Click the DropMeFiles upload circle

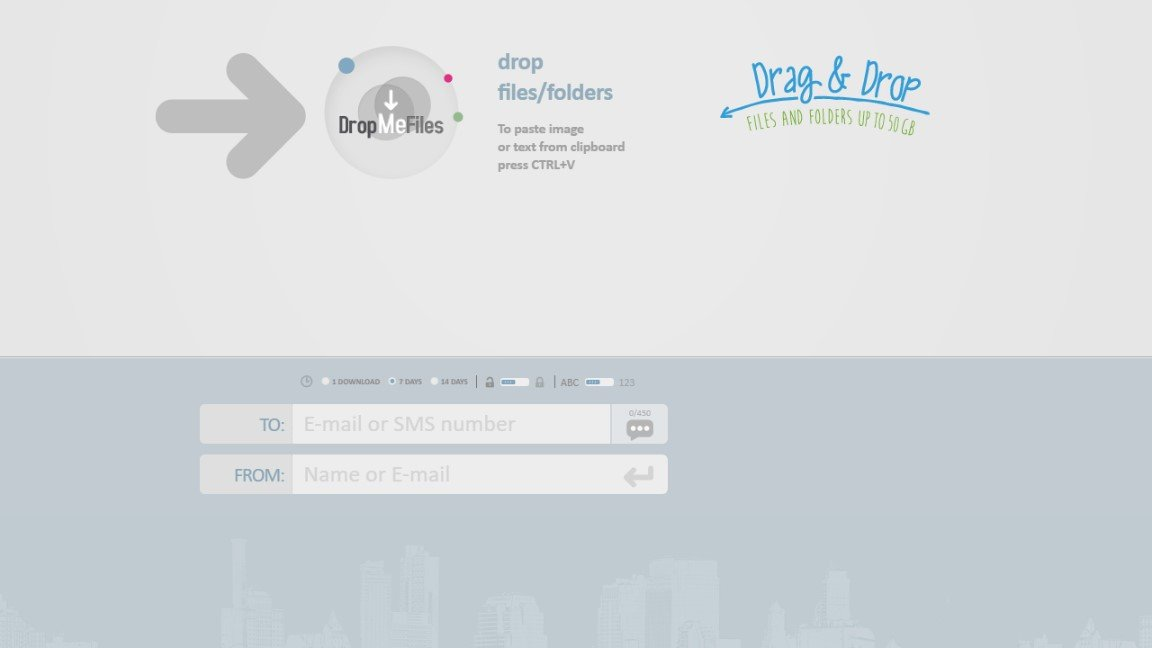391,113
